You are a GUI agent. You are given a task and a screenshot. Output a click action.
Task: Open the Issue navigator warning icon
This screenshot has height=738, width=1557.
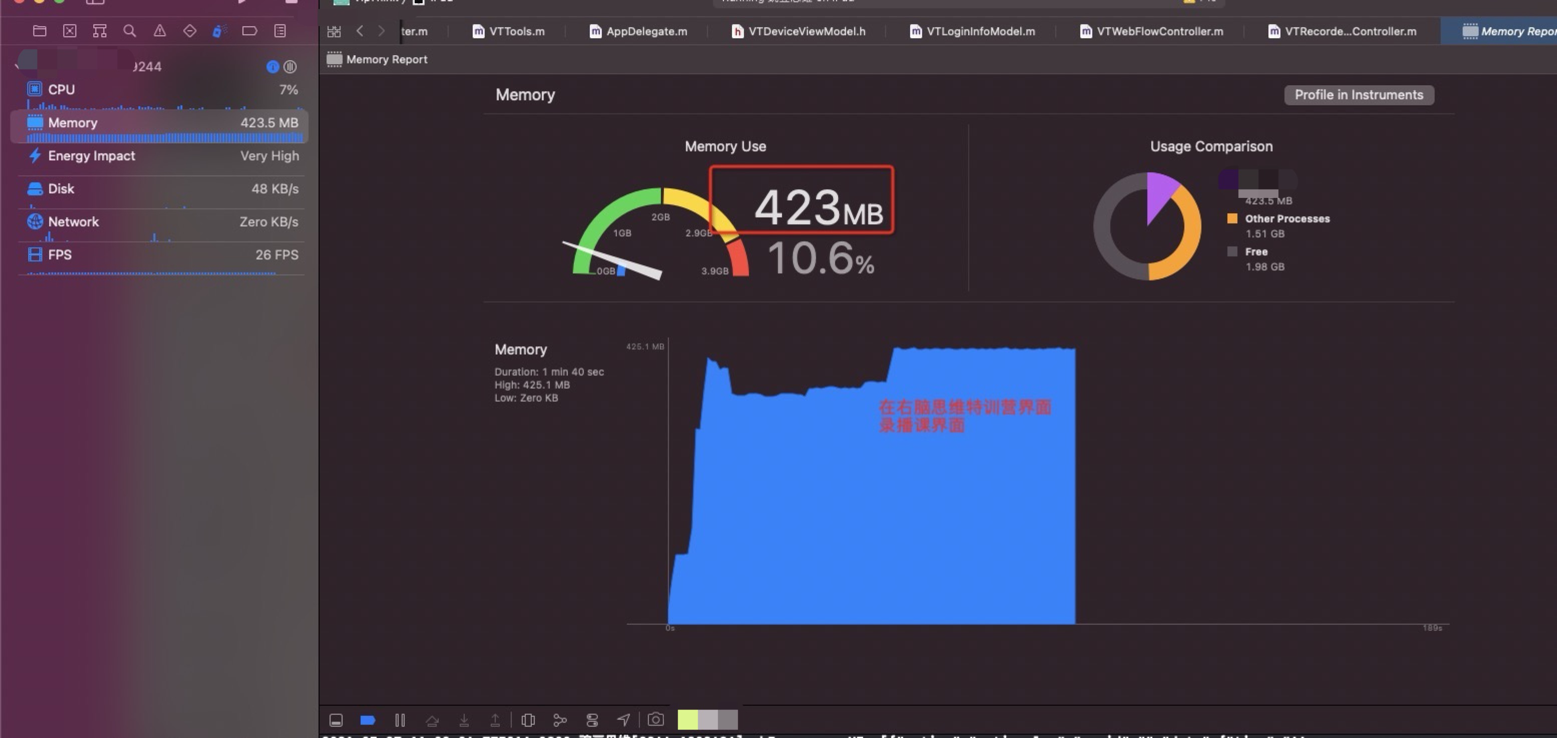[x=159, y=31]
